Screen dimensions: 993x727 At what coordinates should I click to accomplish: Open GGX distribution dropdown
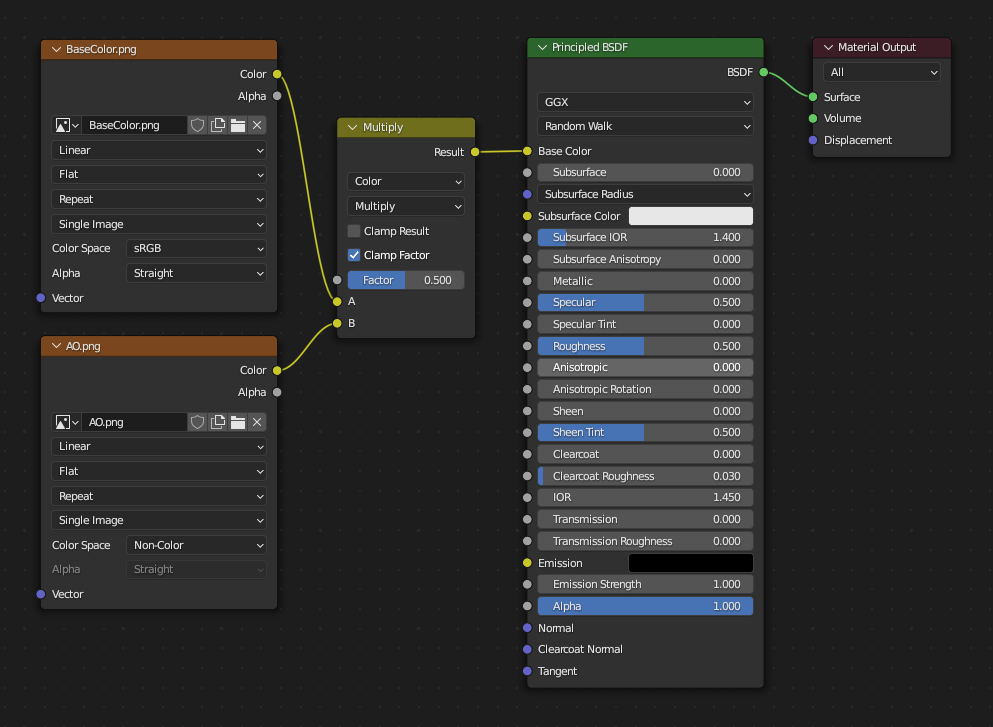pos(645,102)
